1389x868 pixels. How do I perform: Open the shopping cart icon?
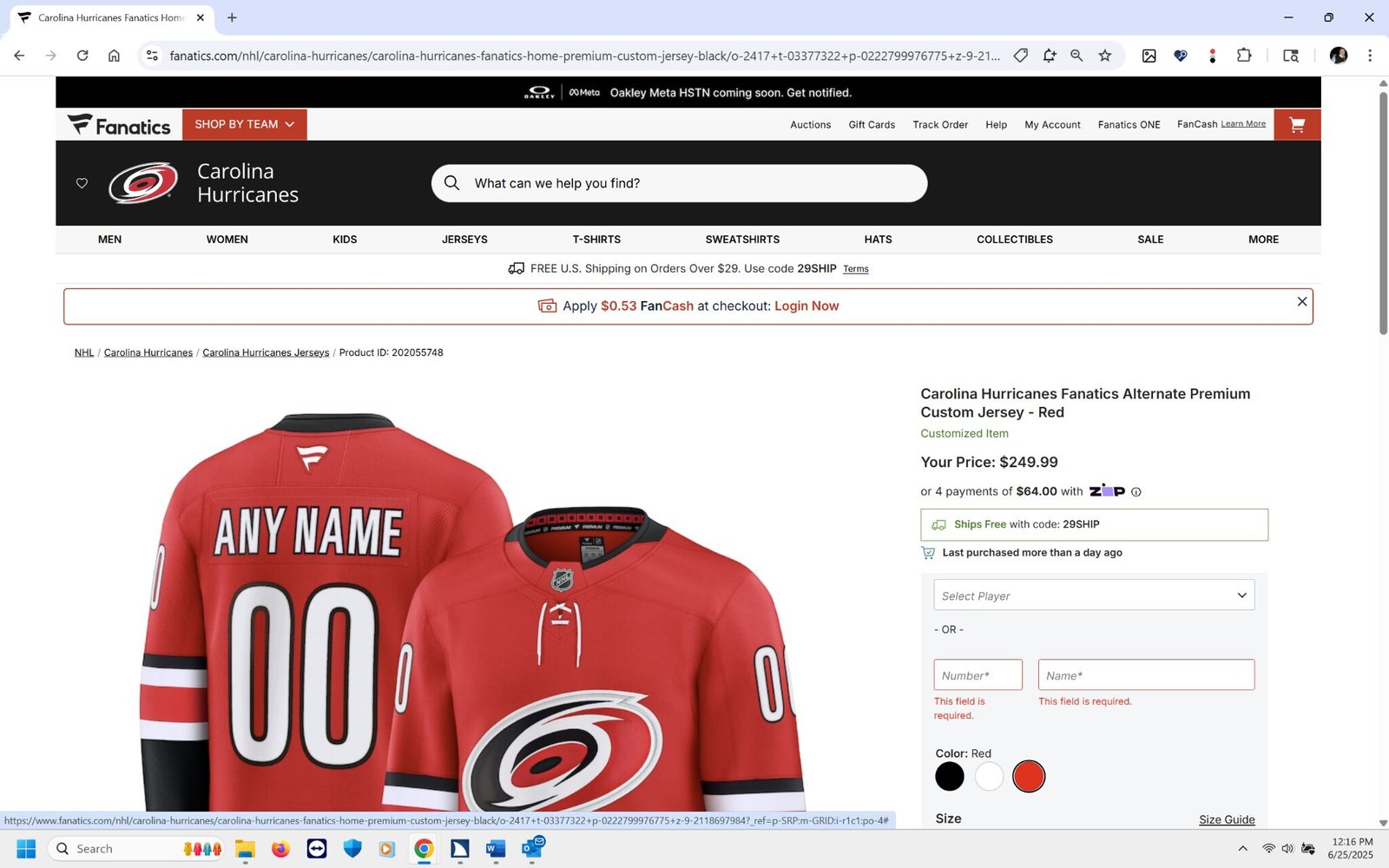tap(1297, 125)
